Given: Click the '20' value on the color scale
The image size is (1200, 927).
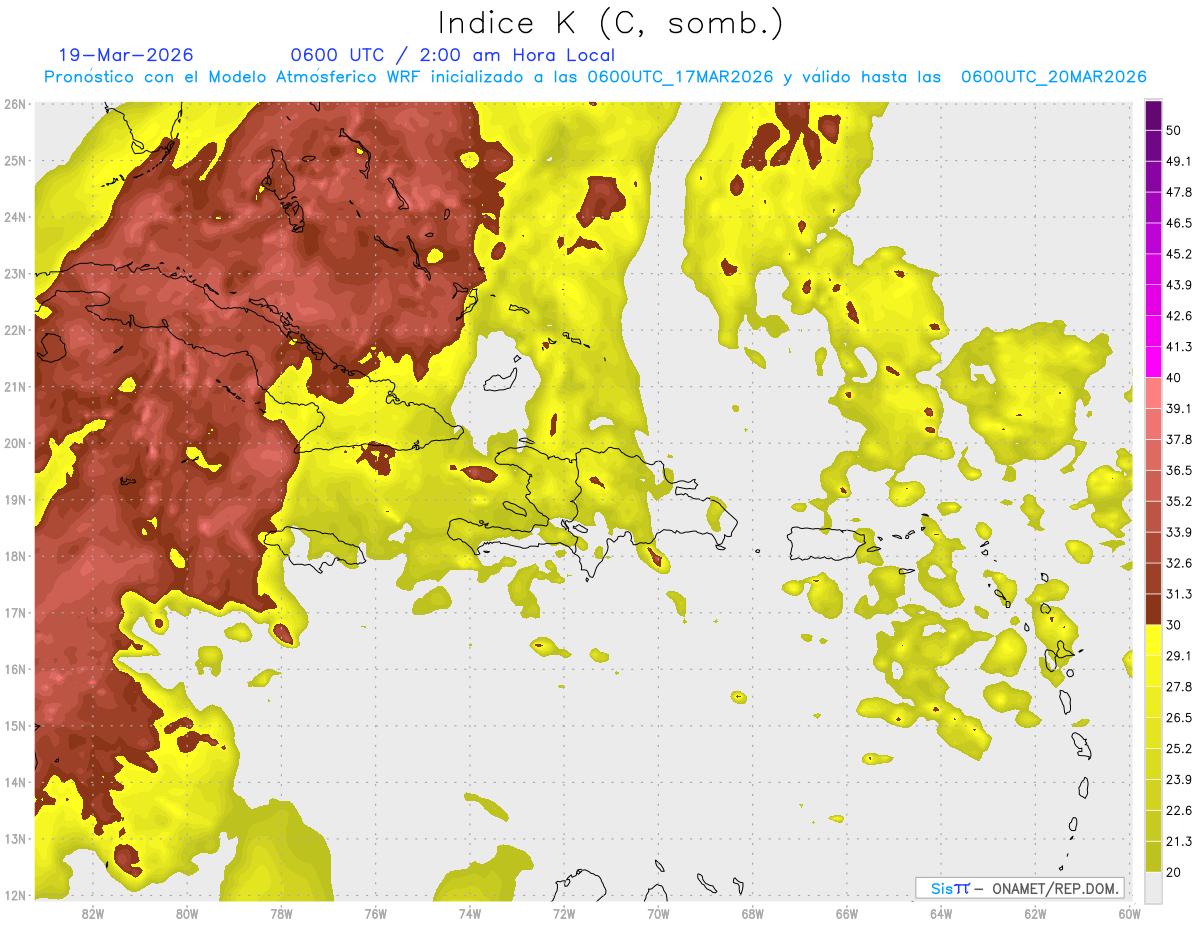Looking at the screenshot, I should click(1174, 873).
